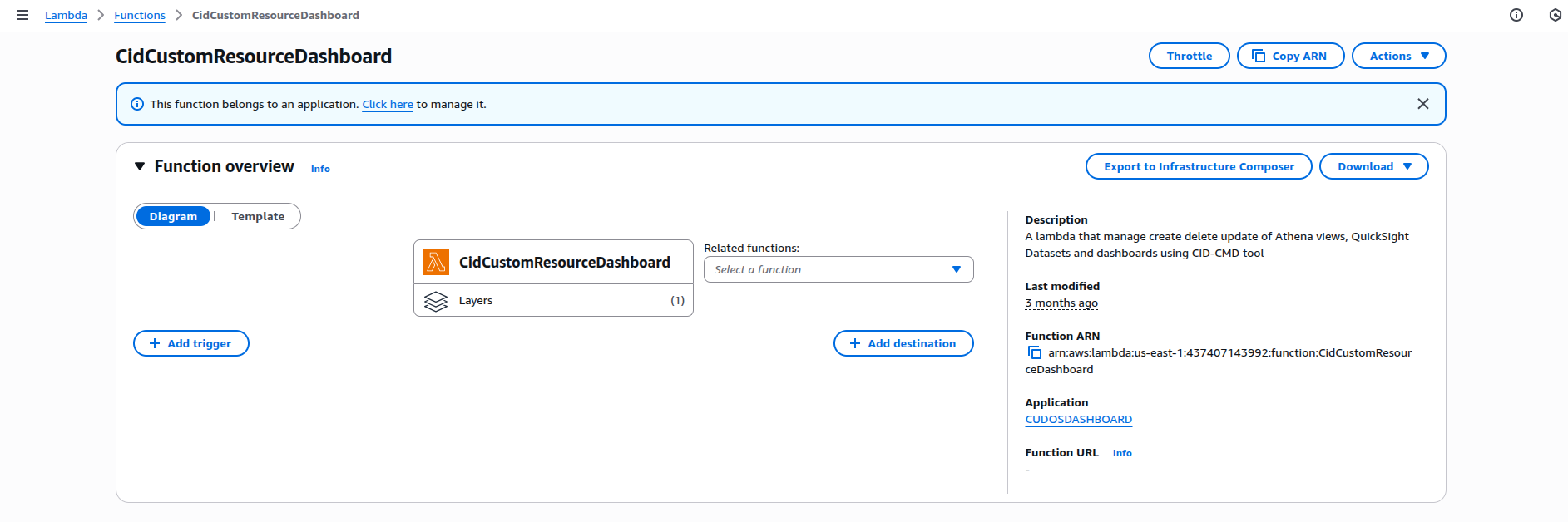Image resolution: width=1568 pixels, height=522 pixels.
Task: Open Info link next to Function URL
Action: pos(1122,453)
